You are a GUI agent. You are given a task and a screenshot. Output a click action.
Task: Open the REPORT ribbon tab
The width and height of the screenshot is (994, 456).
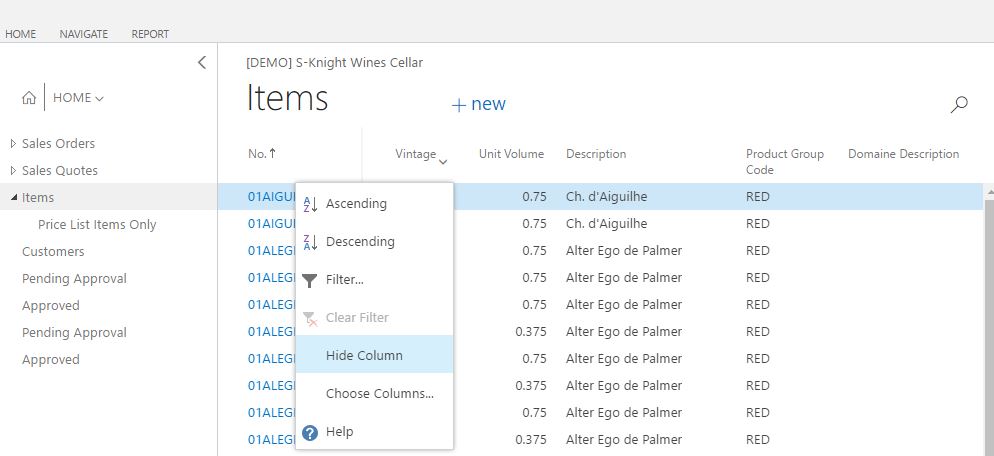point(150,34)
